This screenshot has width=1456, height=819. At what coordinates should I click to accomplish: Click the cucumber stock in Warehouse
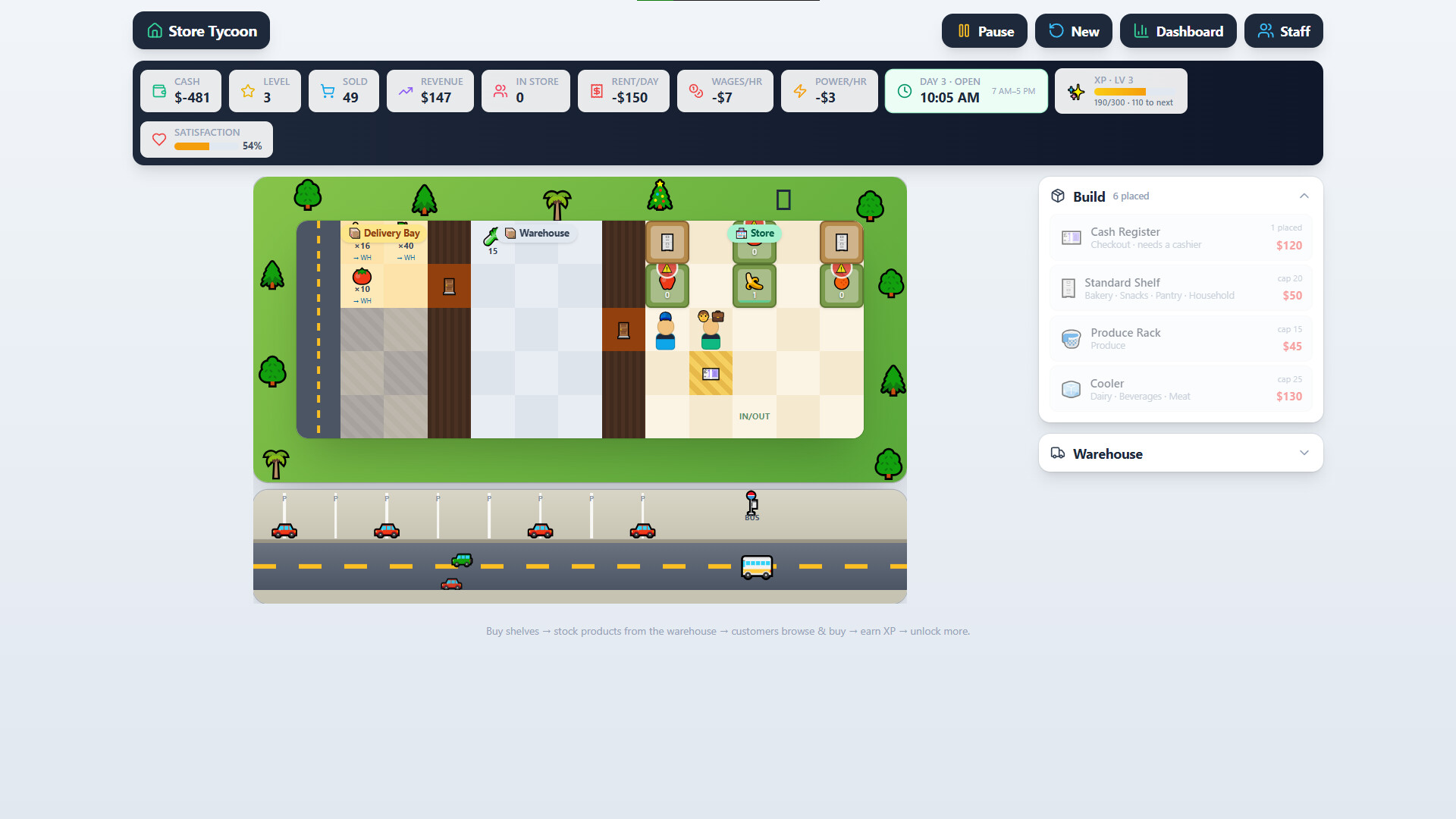click(x=492, y=240)
